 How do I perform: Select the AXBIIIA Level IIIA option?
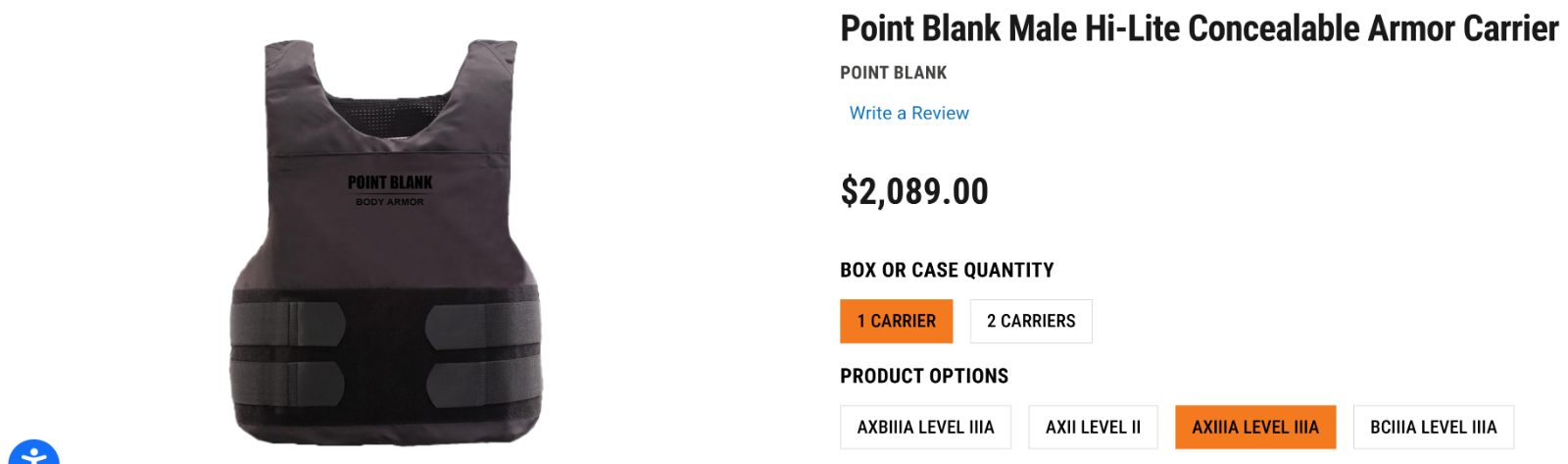925,427
